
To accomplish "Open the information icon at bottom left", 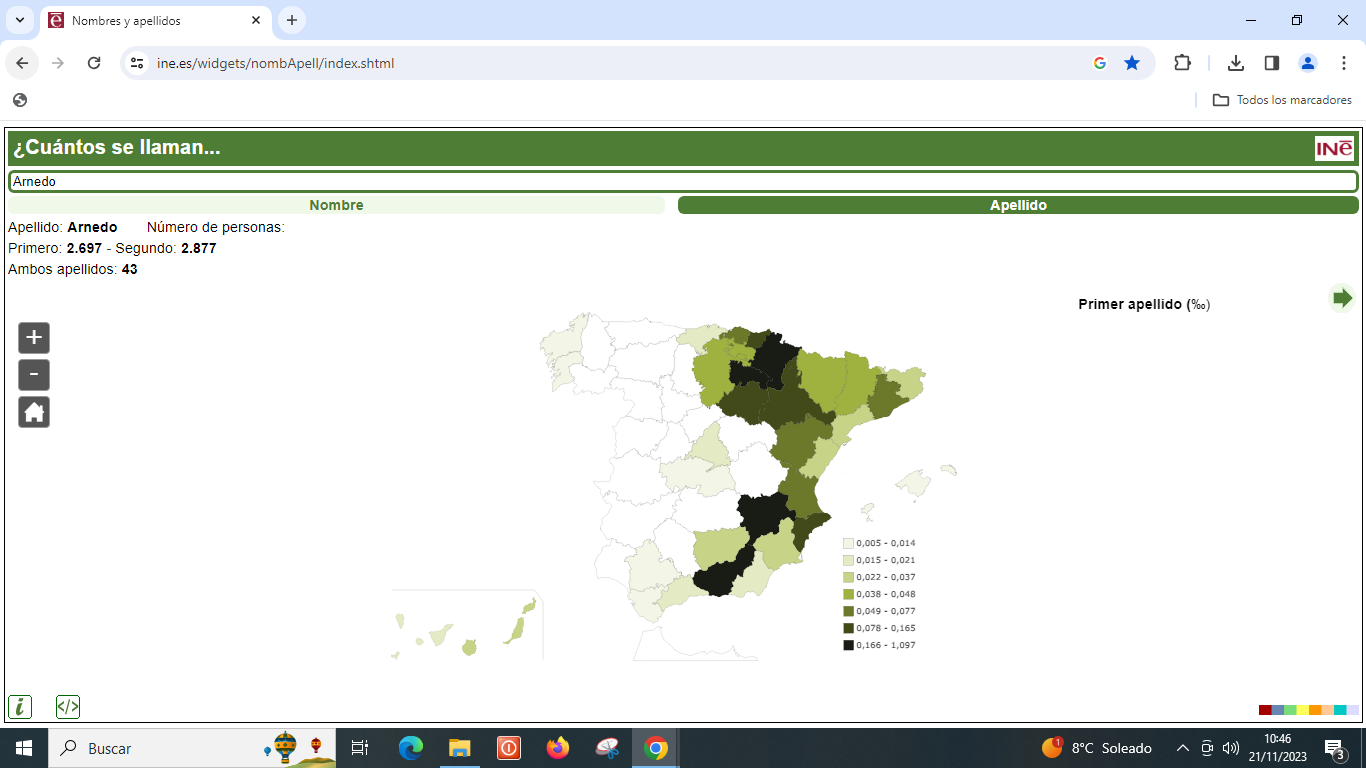I will (x=20, y=707).
